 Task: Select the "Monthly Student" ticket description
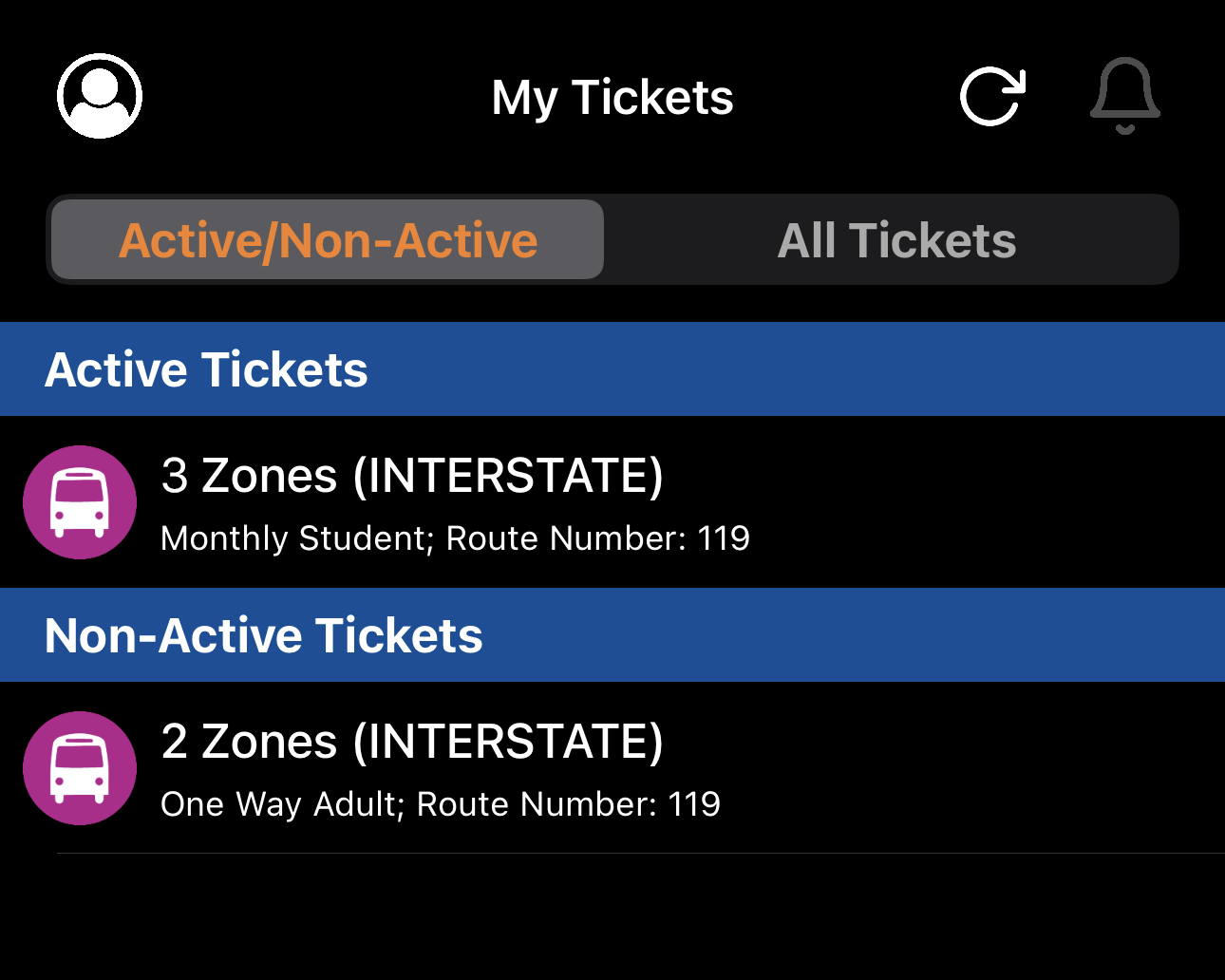click(x=294, y=538)
